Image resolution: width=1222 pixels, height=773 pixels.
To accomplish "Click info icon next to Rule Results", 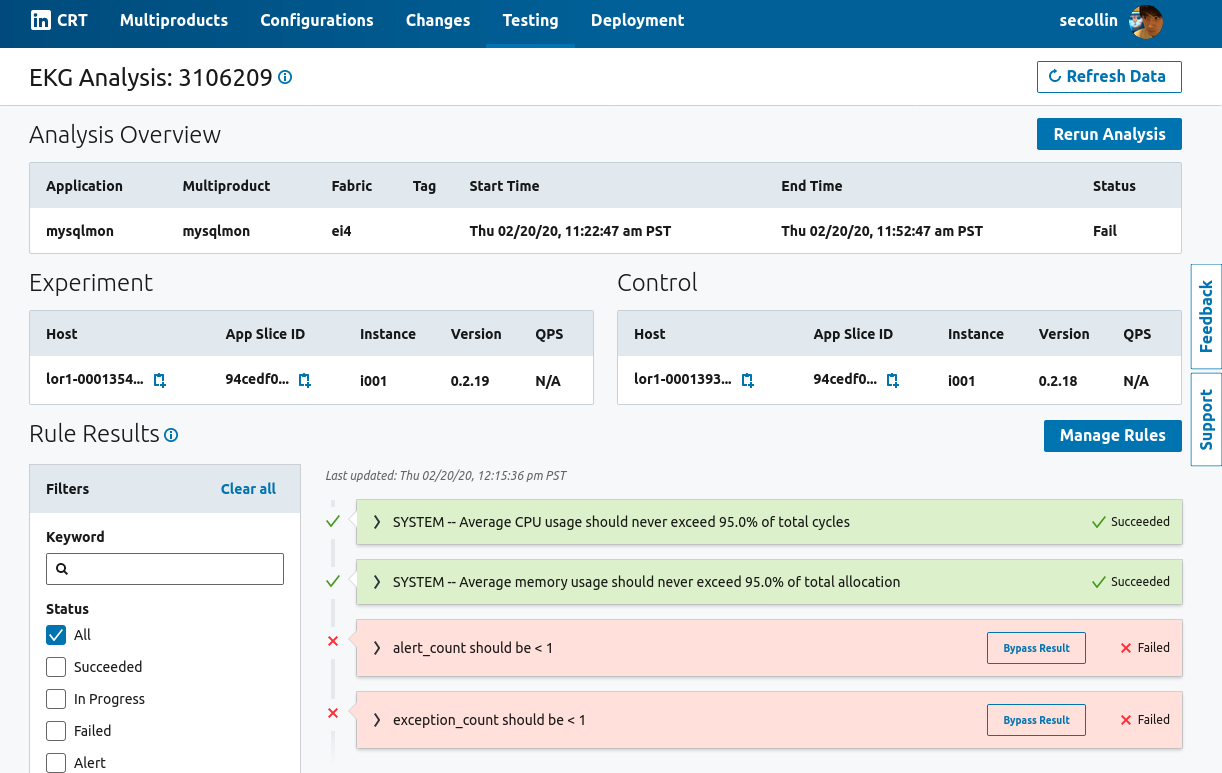I will pyautogui.click(x=171, y=435).
